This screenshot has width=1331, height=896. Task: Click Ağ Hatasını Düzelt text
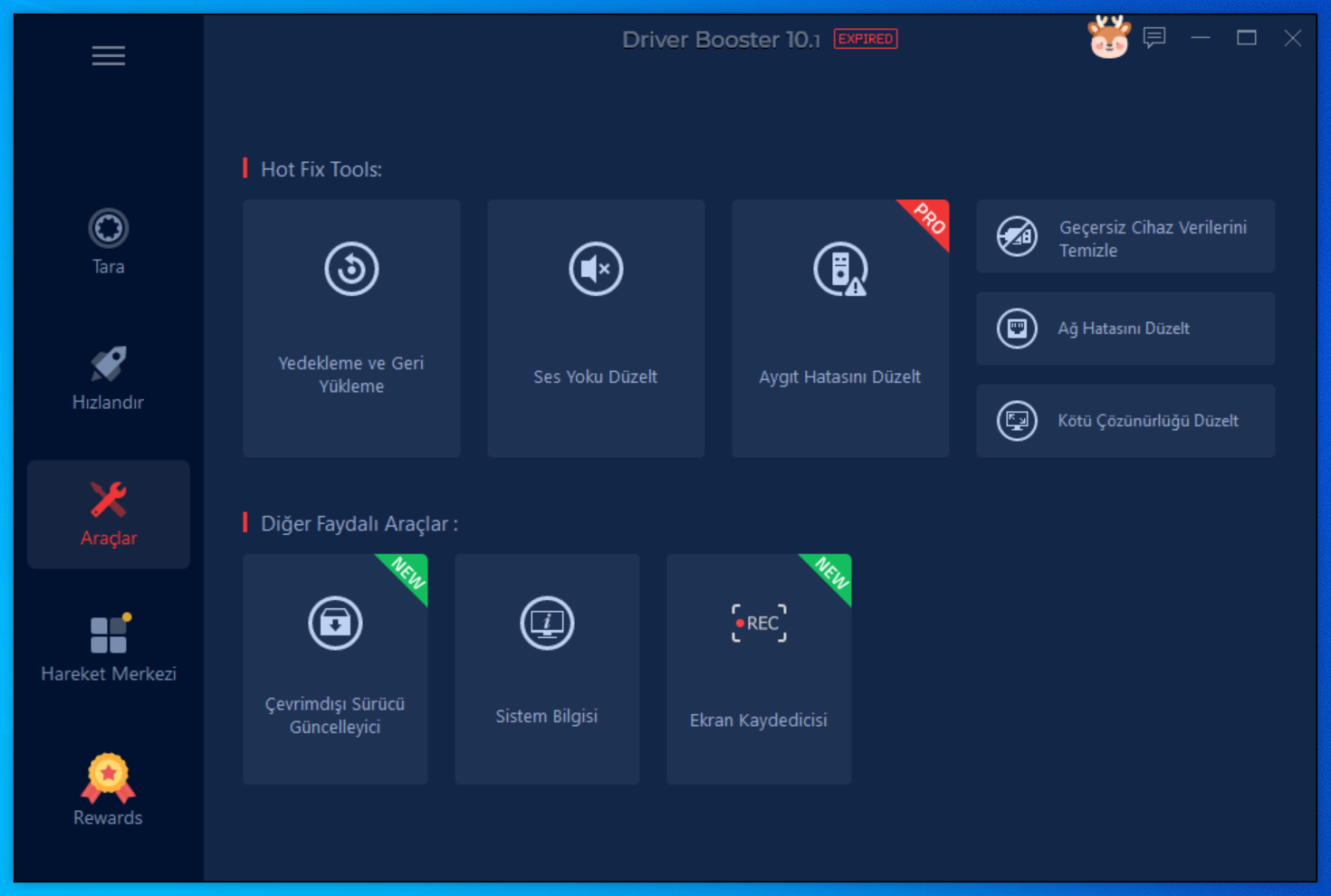[1124, 329]
